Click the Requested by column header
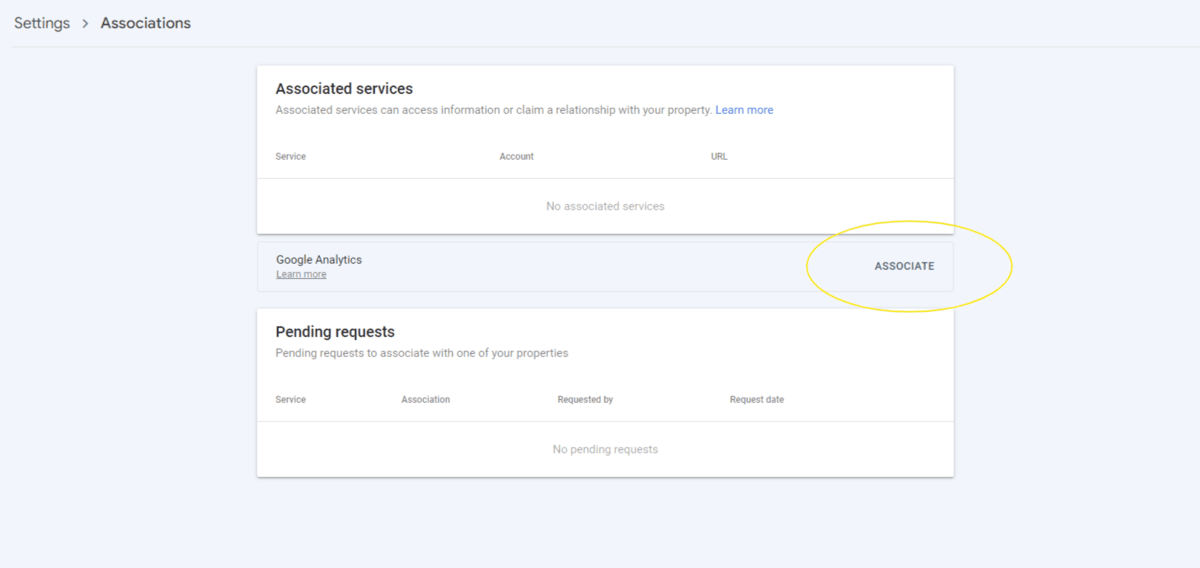 (x=585, y=400)
